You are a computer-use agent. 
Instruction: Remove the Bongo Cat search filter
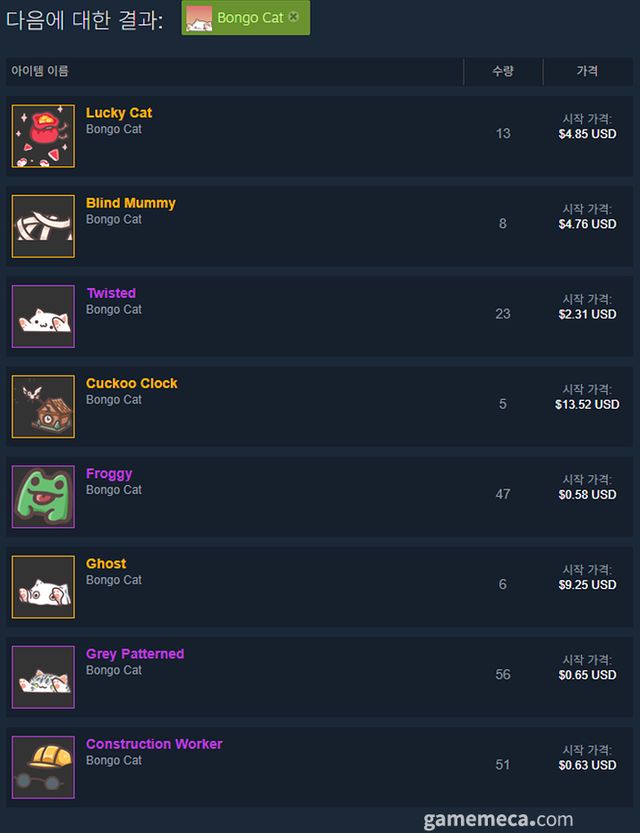tap(293, 18)
